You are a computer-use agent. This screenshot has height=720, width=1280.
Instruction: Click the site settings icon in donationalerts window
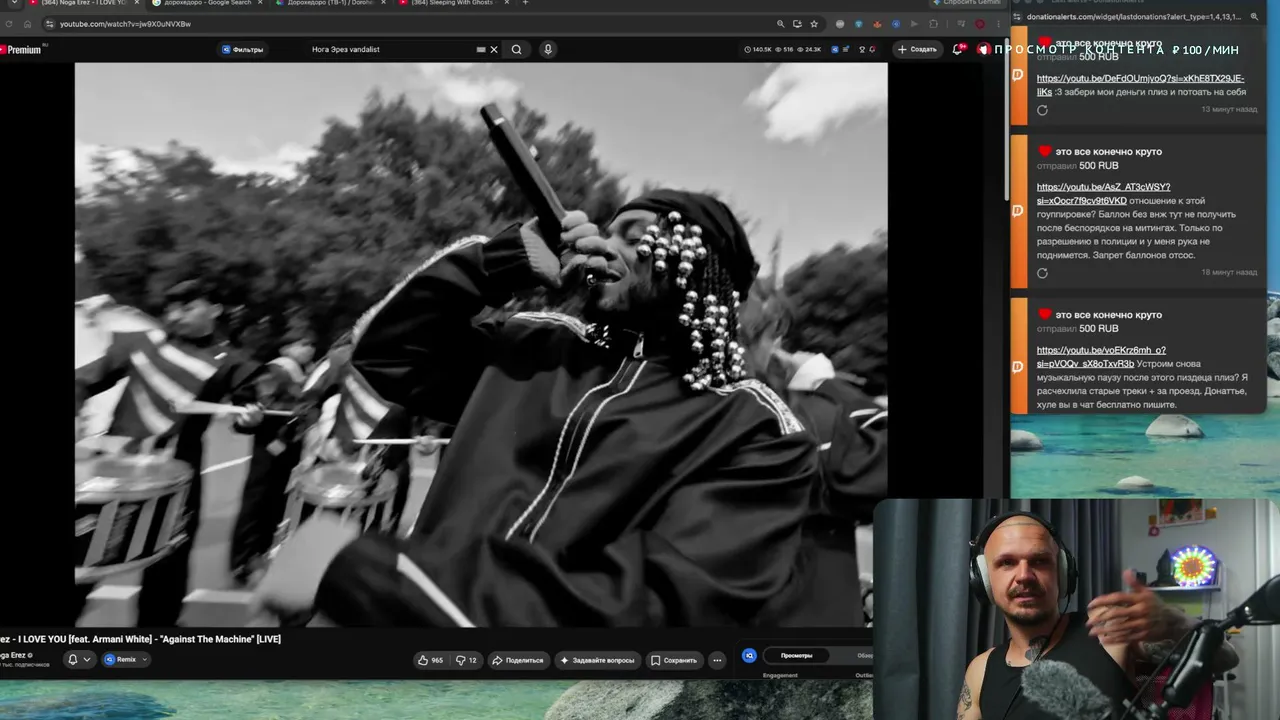tap(1018, 17)
